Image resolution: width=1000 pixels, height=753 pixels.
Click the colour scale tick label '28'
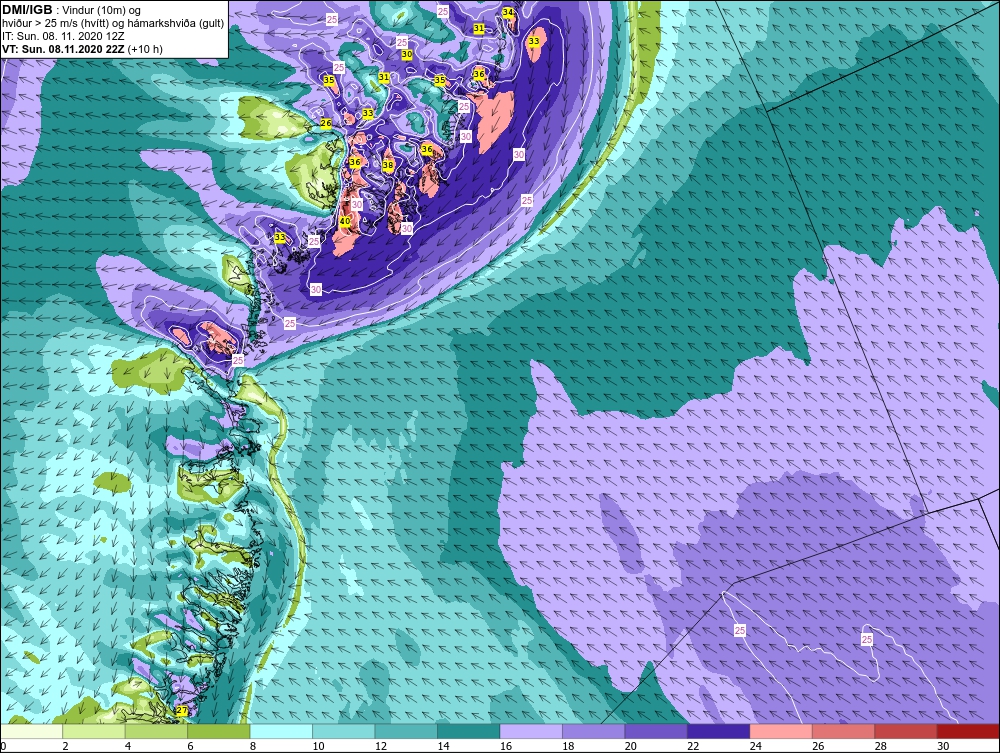[881, 746]
